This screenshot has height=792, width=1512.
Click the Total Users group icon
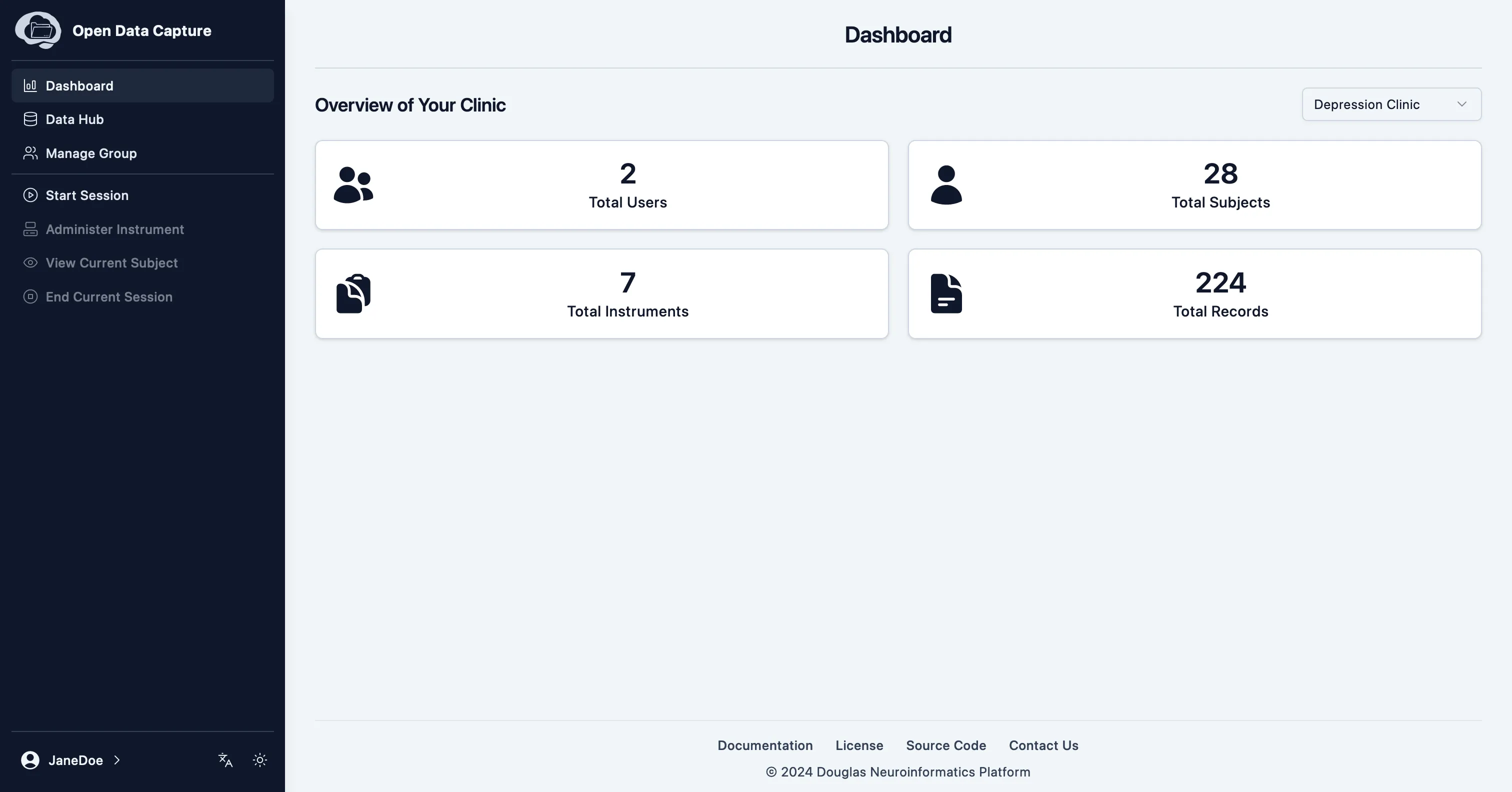coord(353,185)
